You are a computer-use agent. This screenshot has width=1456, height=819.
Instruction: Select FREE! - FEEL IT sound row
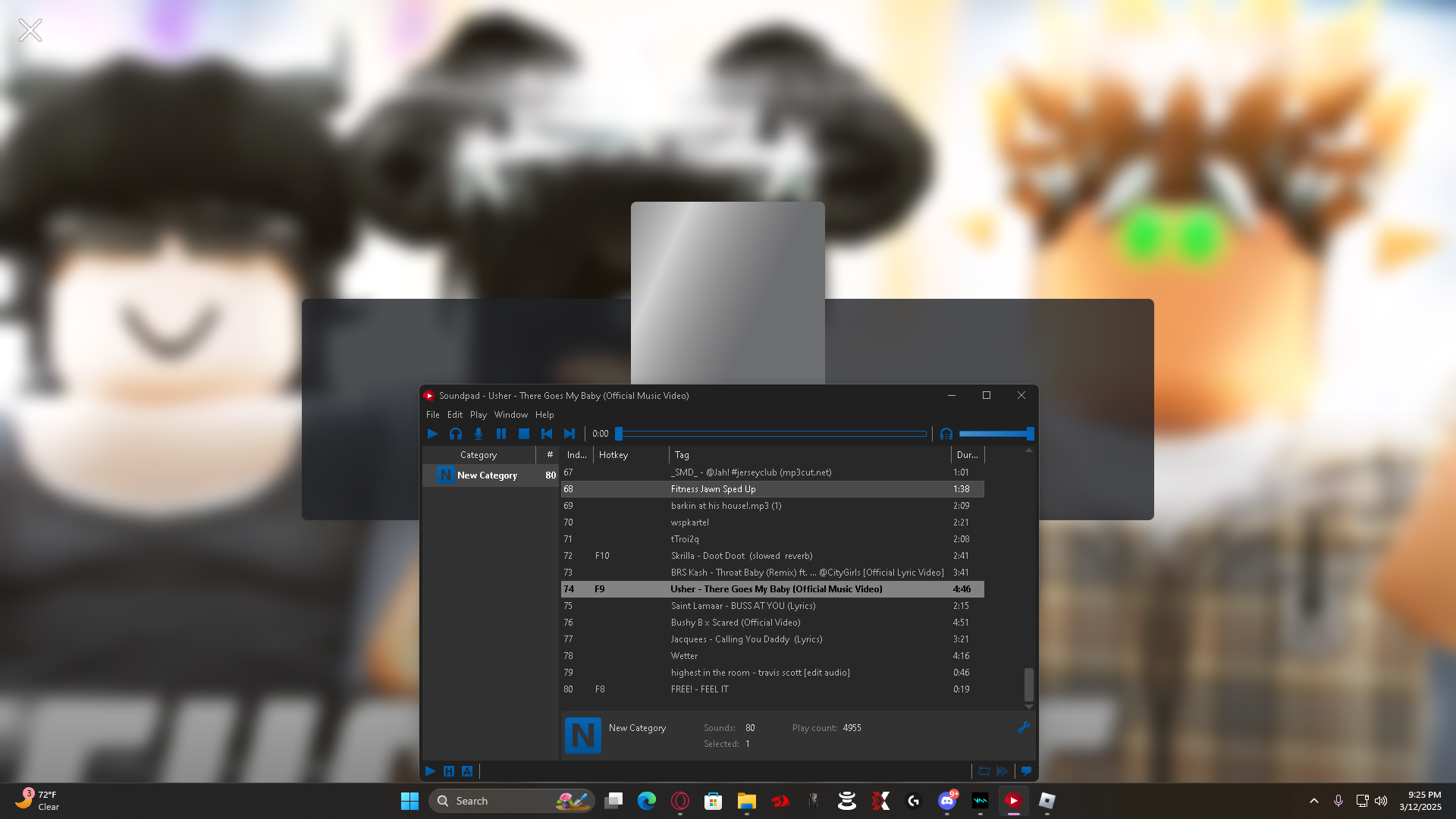[x=773, y=689]
